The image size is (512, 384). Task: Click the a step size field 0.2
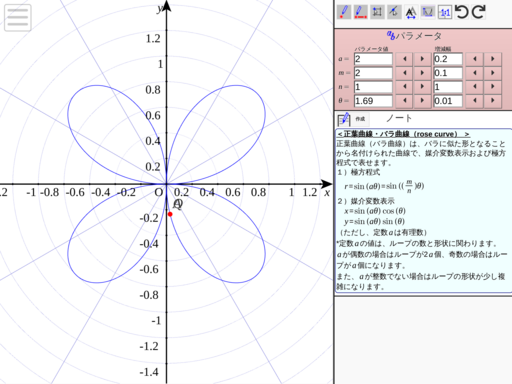point(448,59)
